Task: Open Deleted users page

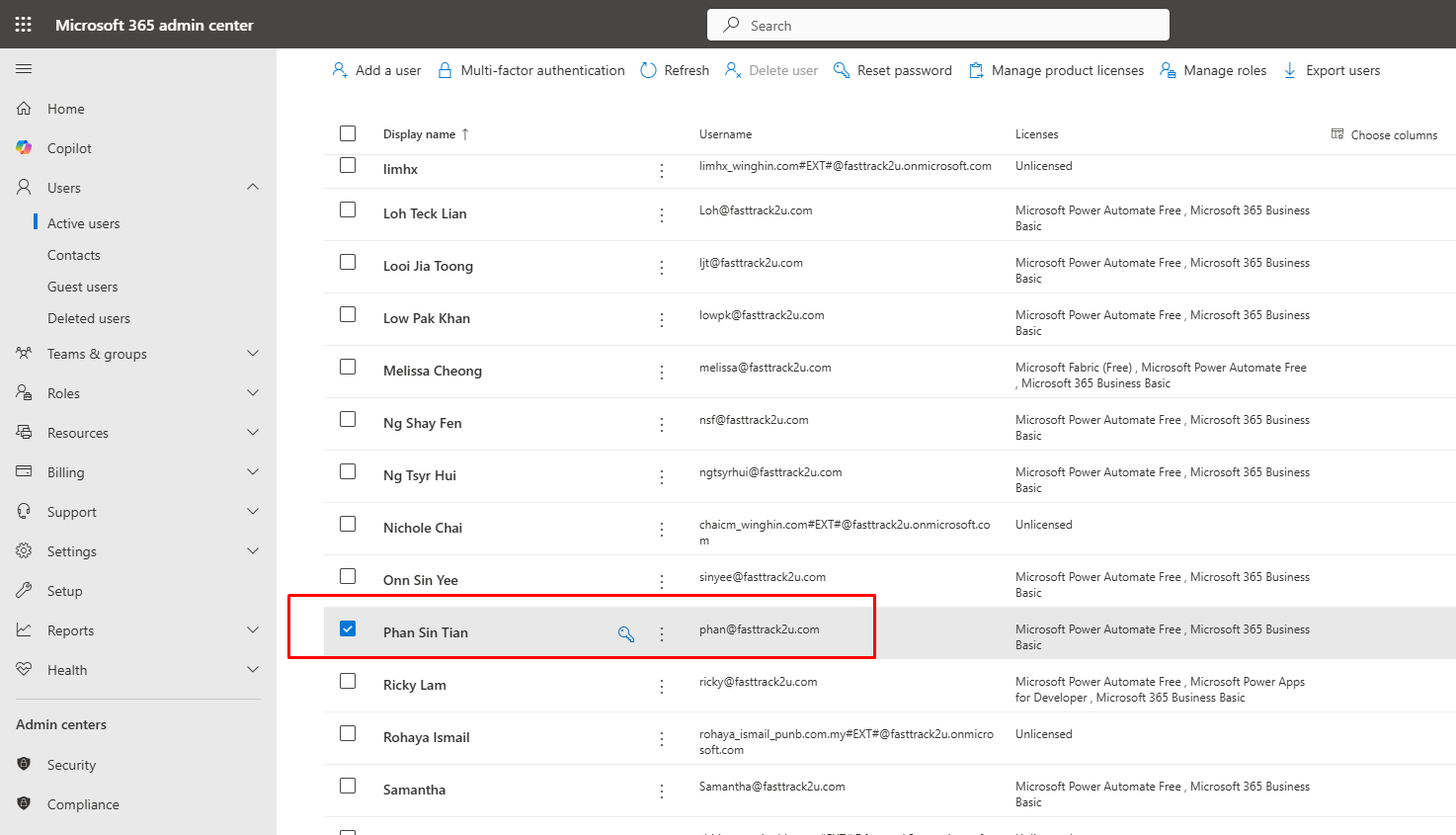Action: [89, 318]
